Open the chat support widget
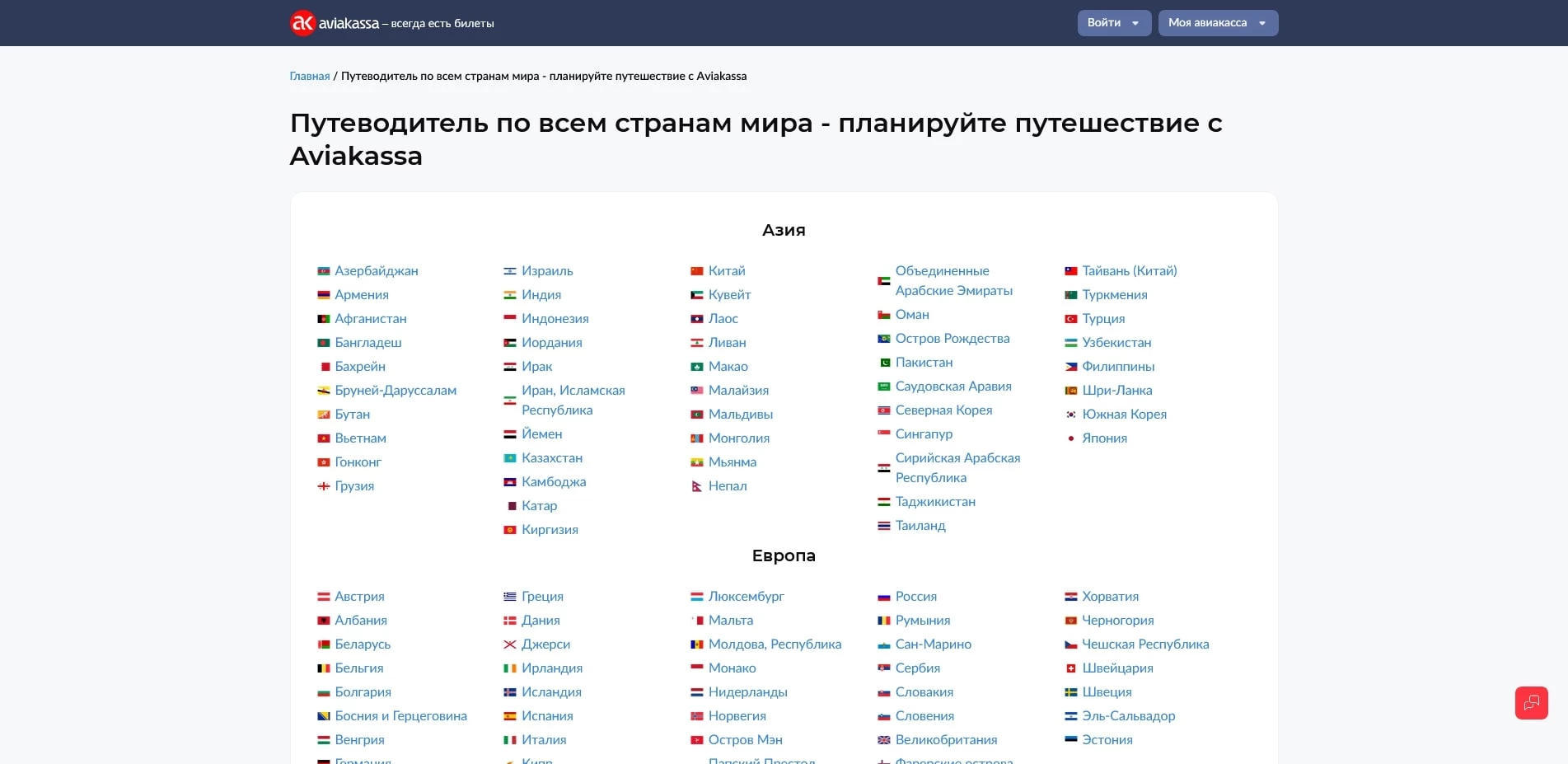This screenshot has width=1568, height=764. coord(1532,703)
